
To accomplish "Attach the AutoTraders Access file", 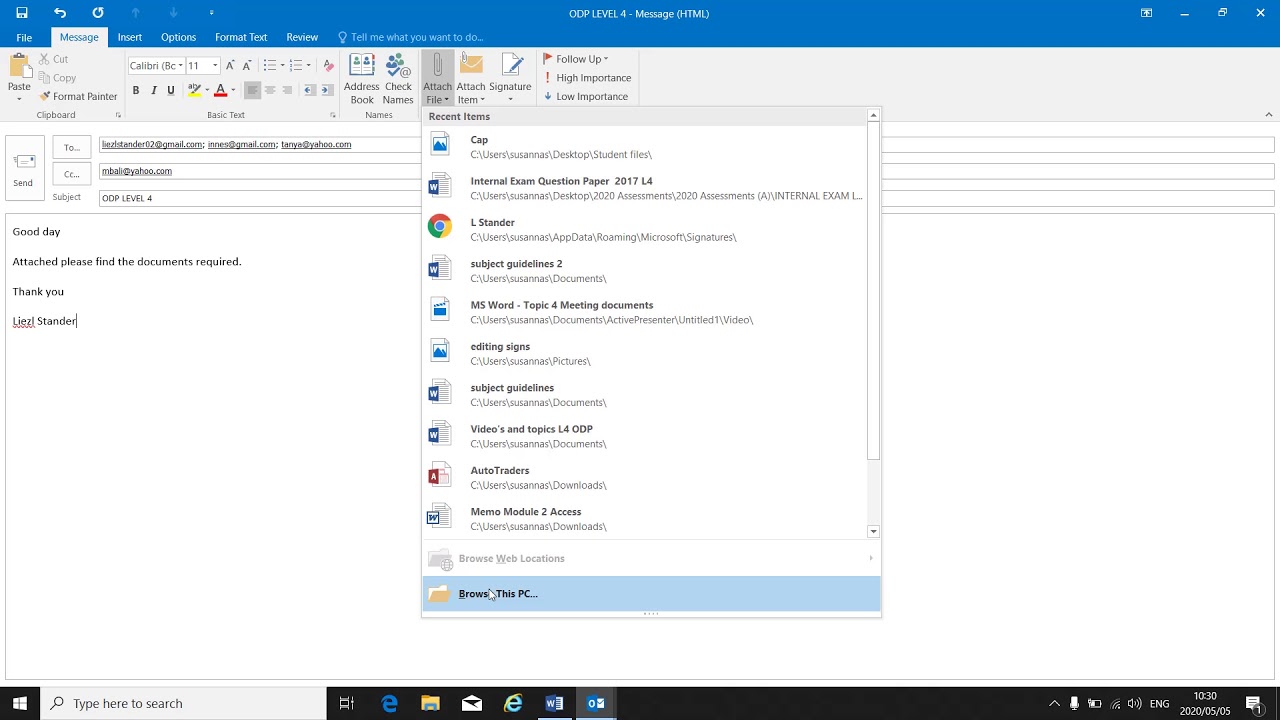I will 646,477.
